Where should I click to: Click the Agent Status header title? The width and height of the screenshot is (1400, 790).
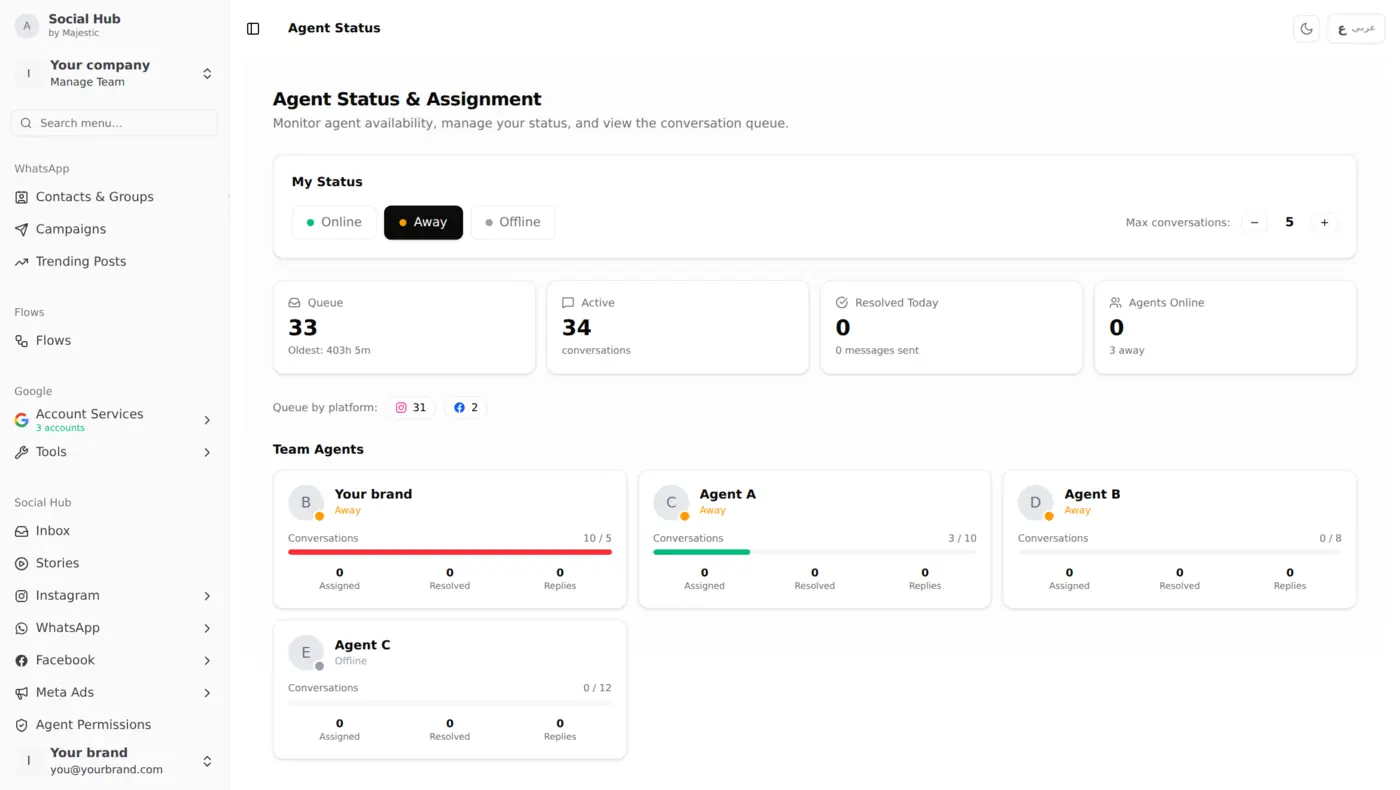(334, 29)
